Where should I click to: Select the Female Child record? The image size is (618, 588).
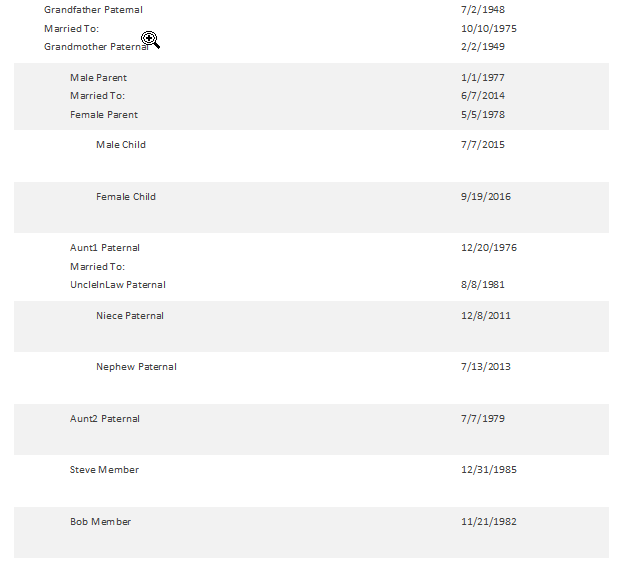pos(126,197)
